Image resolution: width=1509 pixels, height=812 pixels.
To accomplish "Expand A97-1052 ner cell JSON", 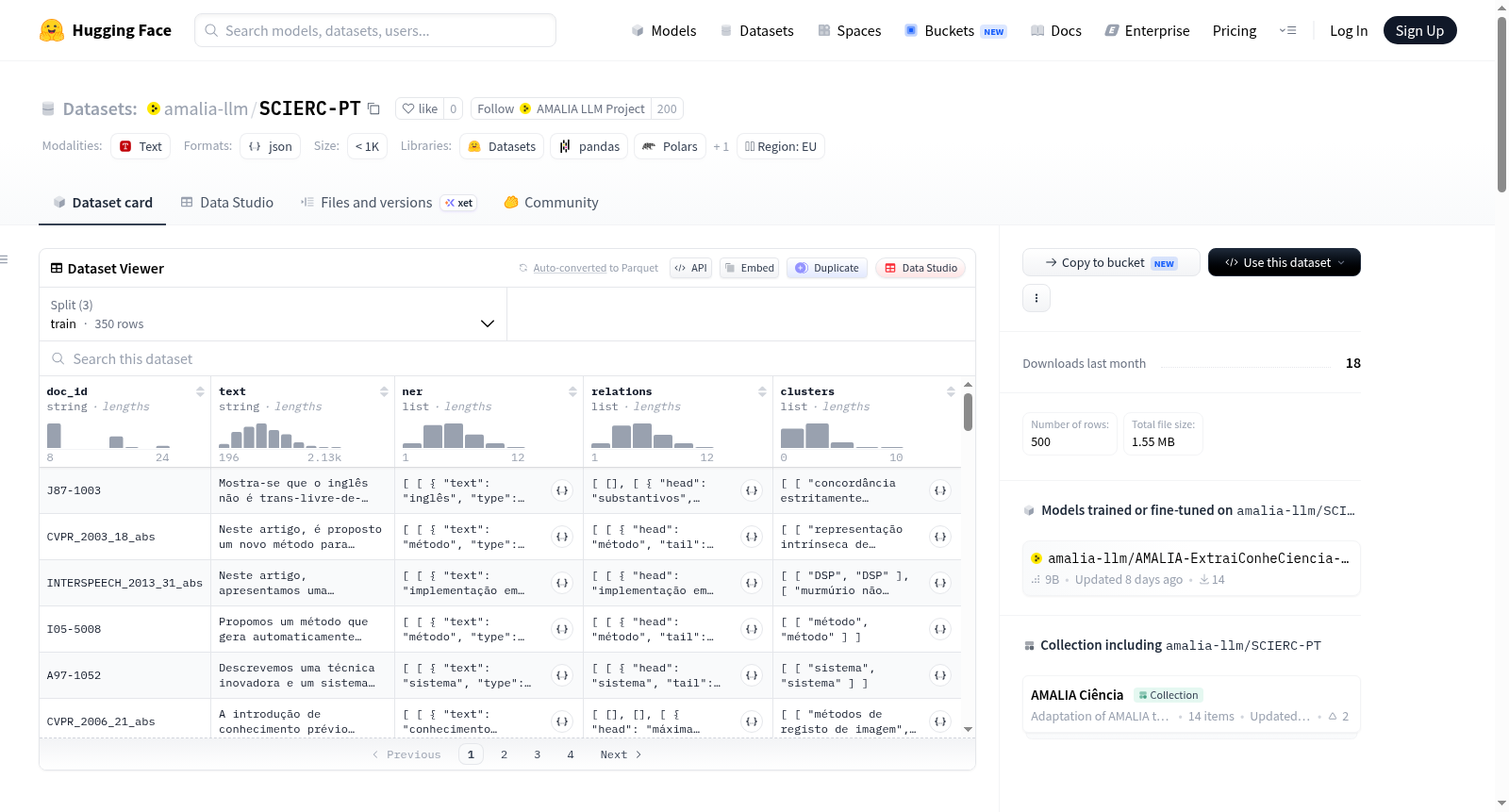I will click(x=562, y=675).
